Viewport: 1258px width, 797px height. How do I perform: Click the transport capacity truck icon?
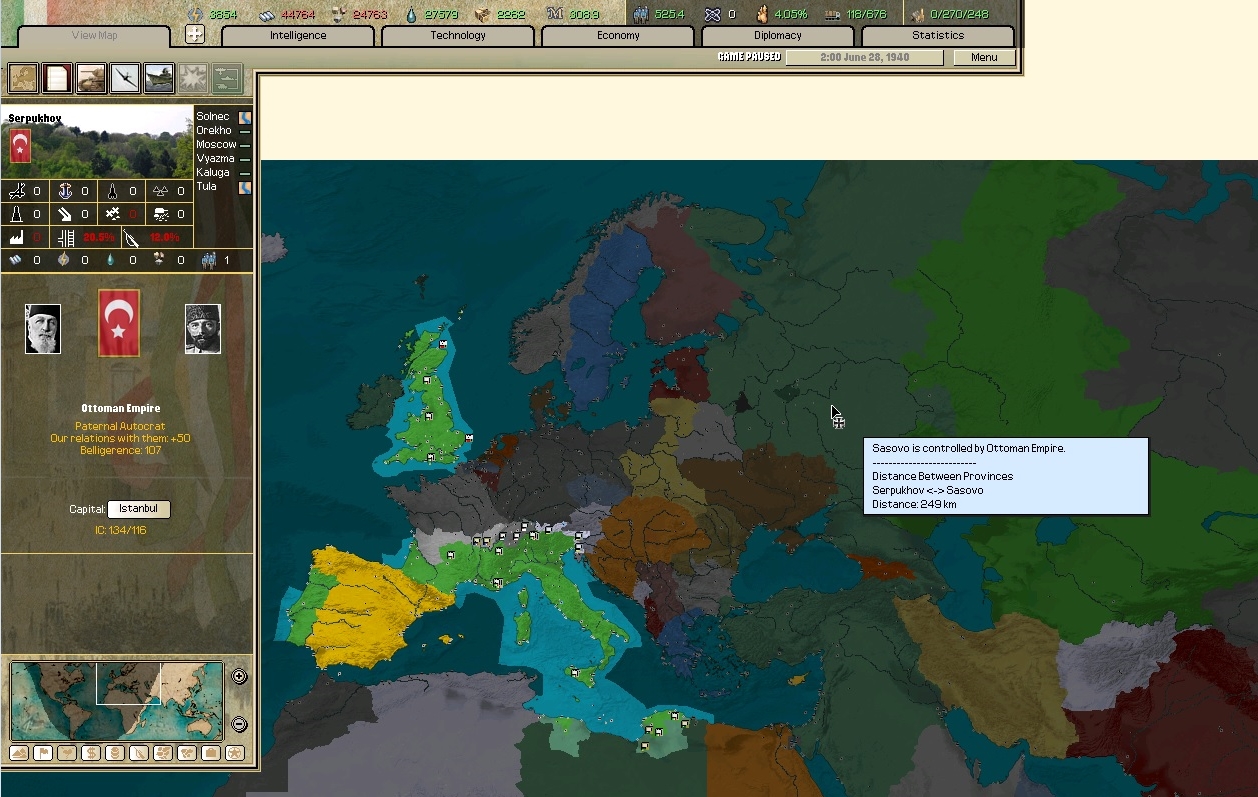[832, 14]
